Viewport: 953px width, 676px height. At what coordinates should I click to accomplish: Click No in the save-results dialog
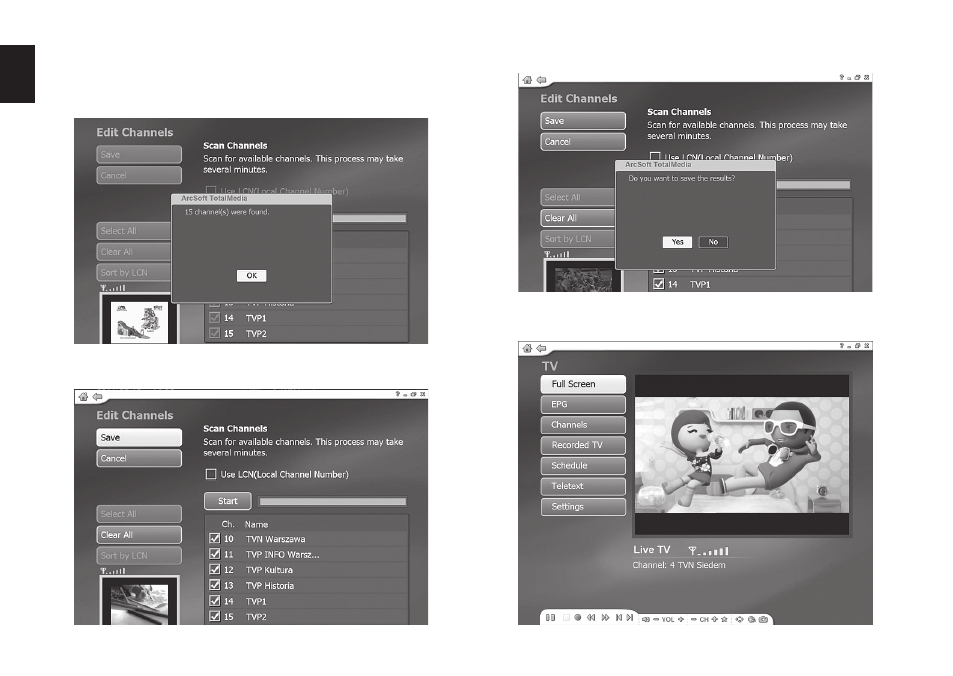click(713, 242)
